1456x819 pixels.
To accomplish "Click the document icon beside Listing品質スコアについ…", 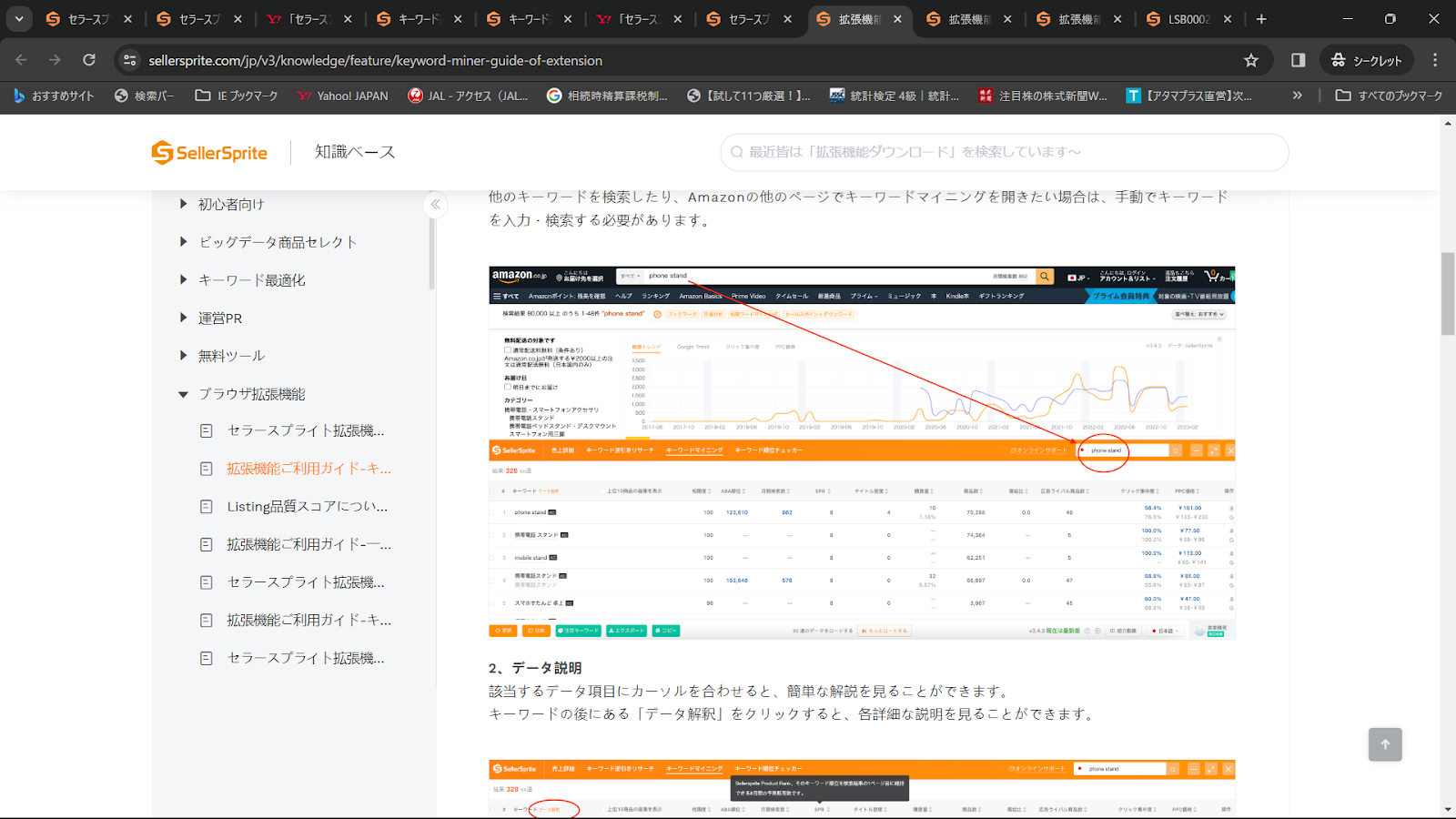I will 207,507.
